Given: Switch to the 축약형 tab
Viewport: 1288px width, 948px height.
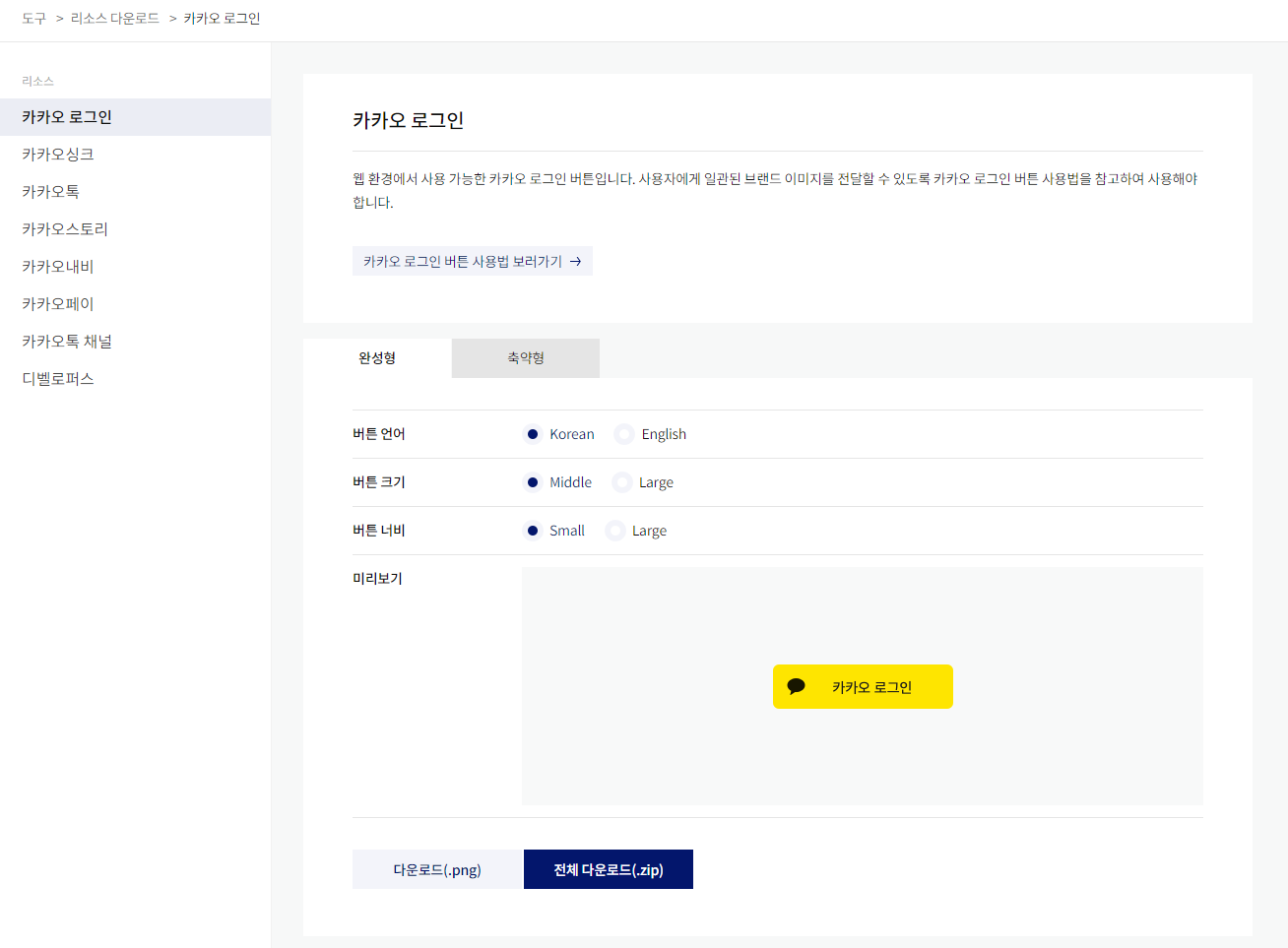Looking at the screenshot, I should (526, 358).
